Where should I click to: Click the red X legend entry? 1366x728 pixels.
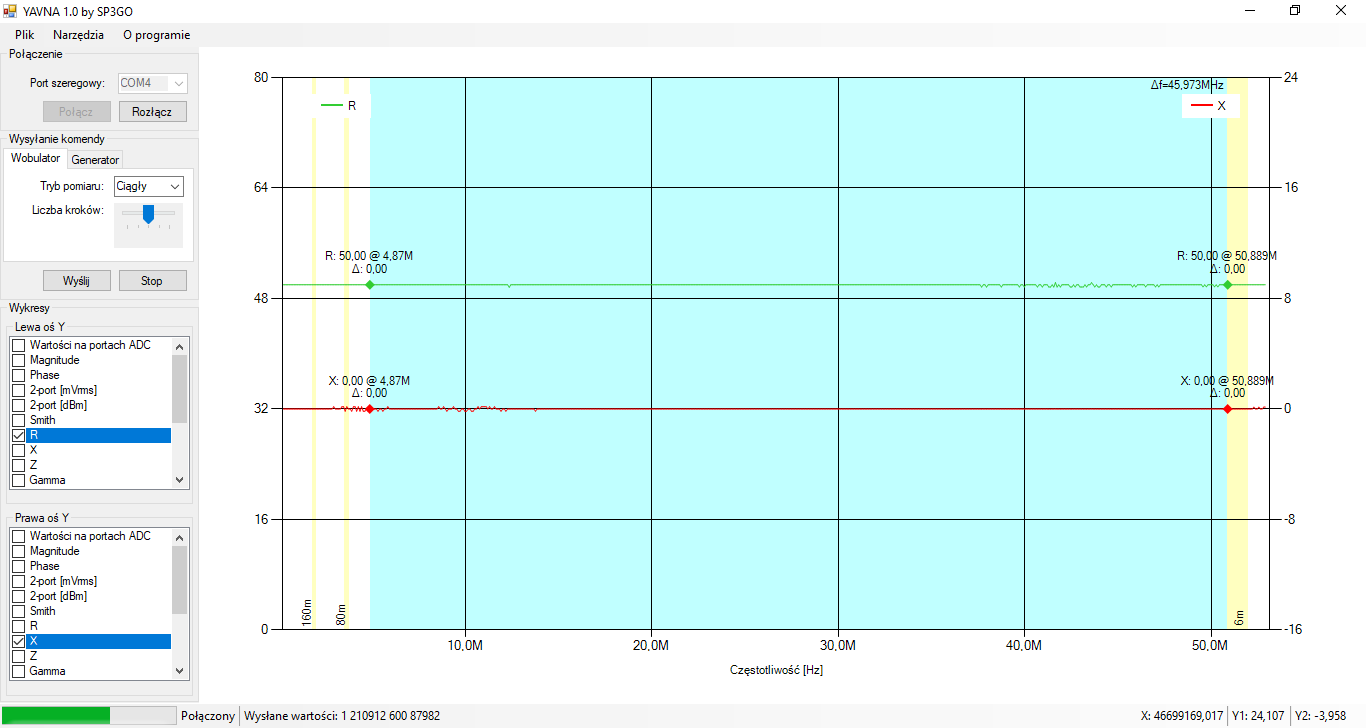pos(1209,105)
